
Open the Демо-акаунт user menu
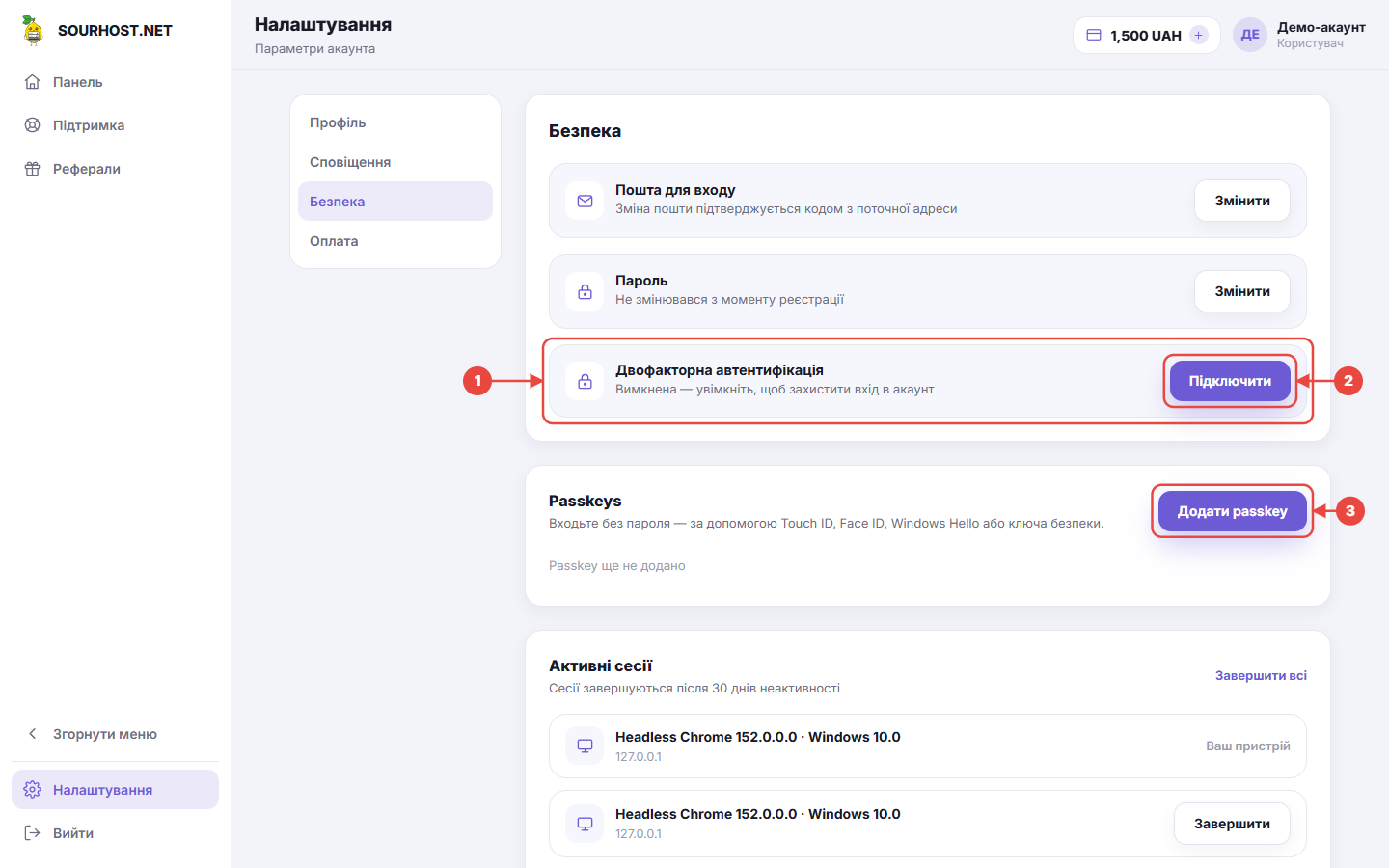click(x=1299, y=35)
